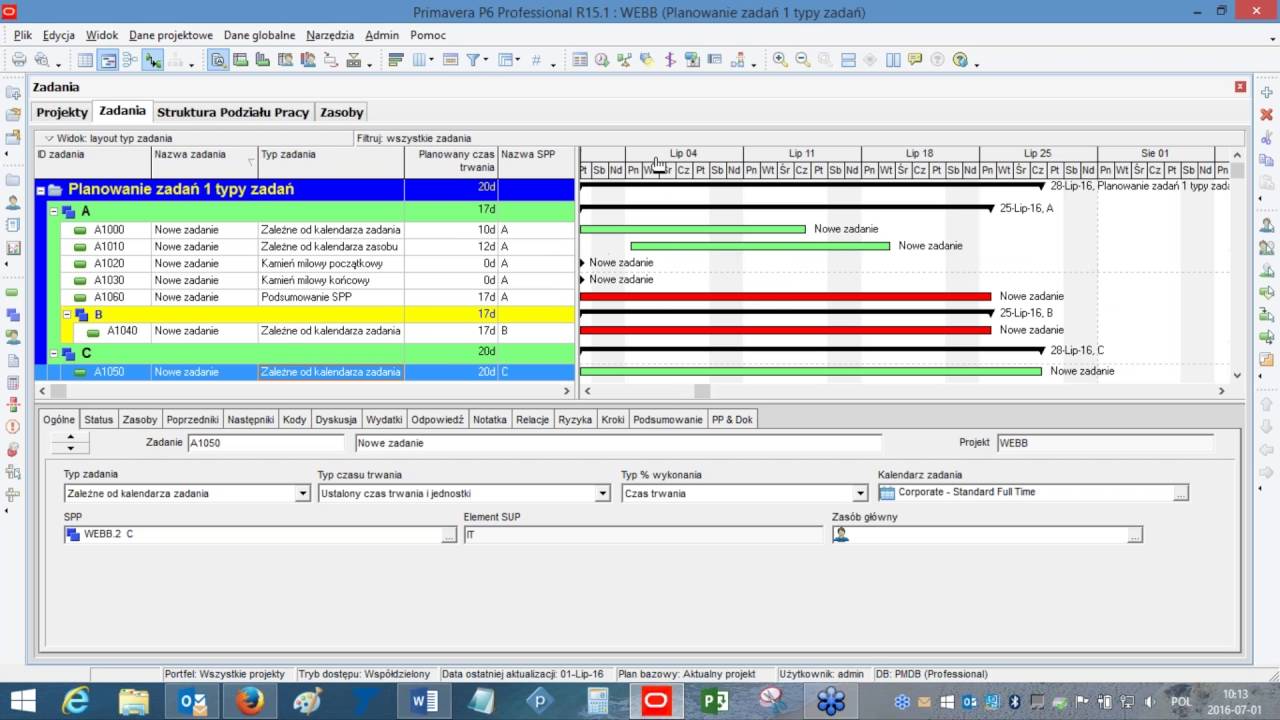This screenshot has height=720, width=1280.
Task: Open the Plik menu
Action: pos(23,35)
